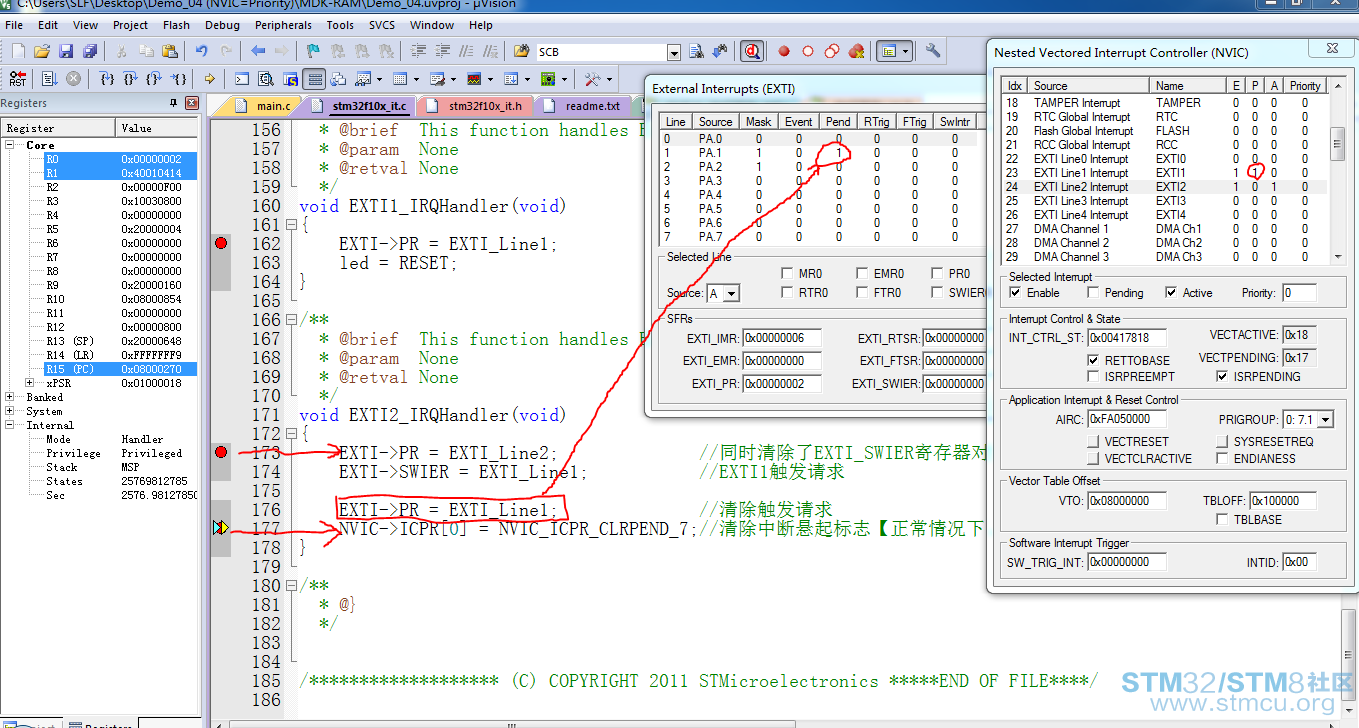1359x728 pixels.
Task: Open the Debug menu
Action: pos(222,25)
